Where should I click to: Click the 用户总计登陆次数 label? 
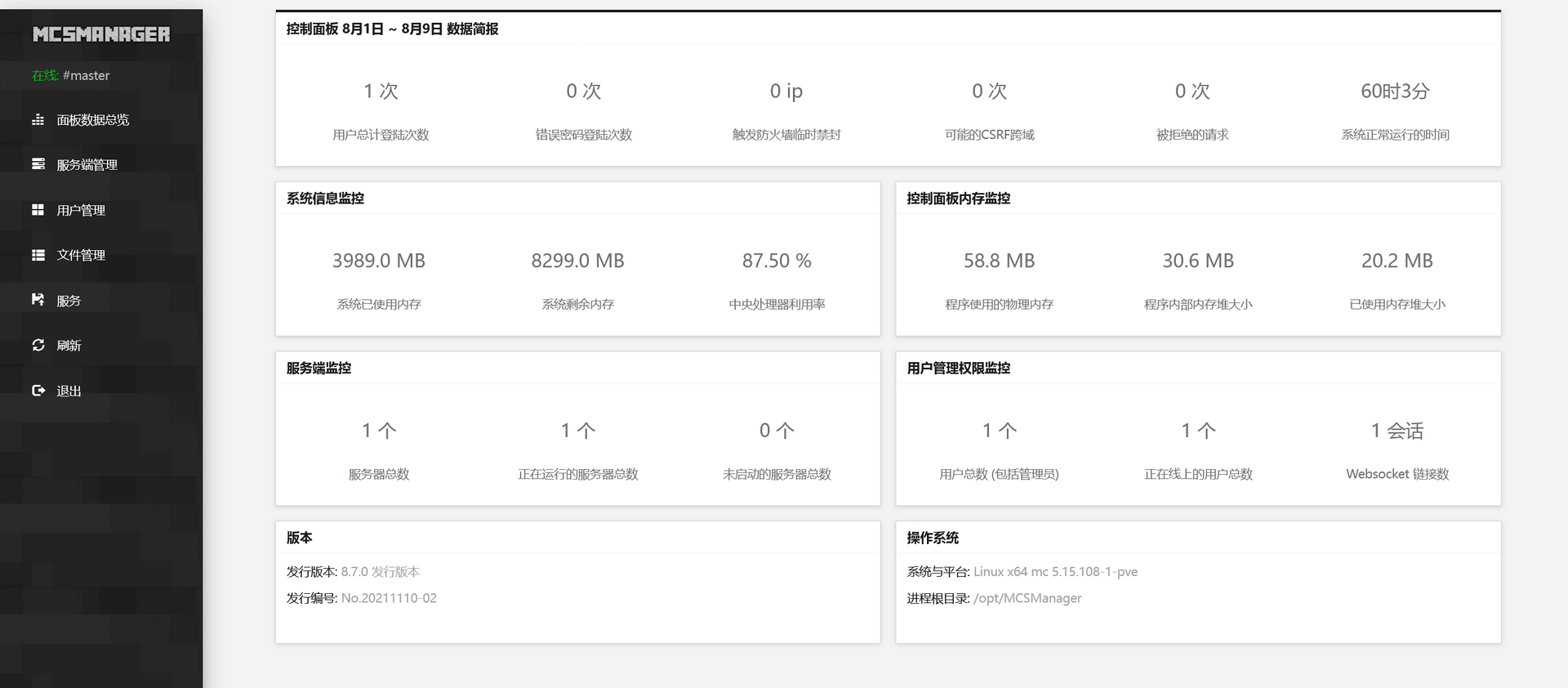click(x=381, y=135)
